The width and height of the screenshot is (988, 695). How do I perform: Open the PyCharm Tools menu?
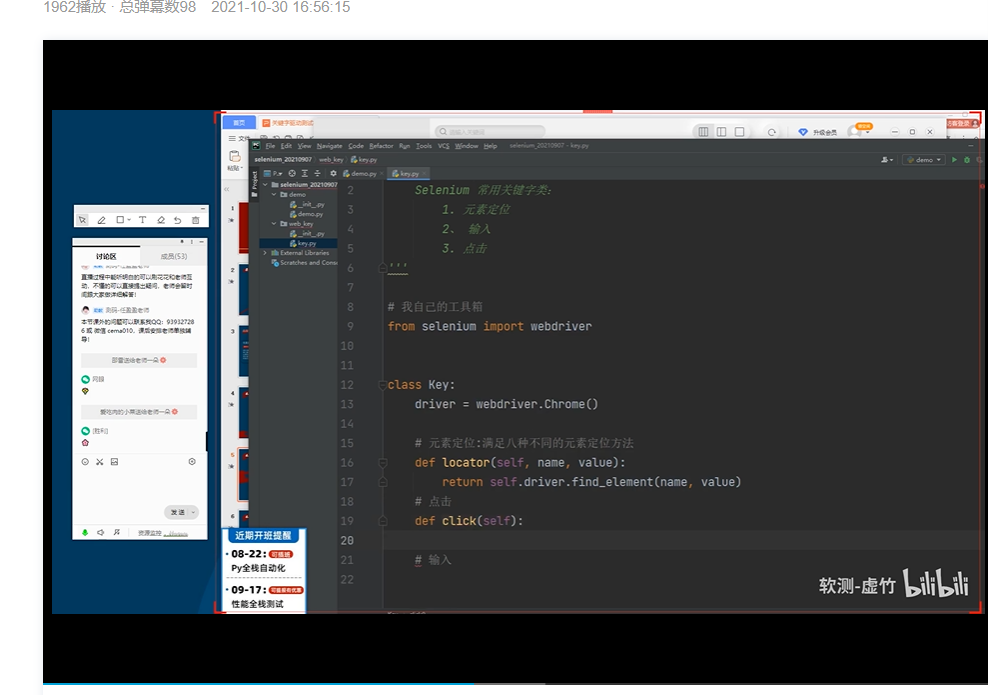[424, 146]
